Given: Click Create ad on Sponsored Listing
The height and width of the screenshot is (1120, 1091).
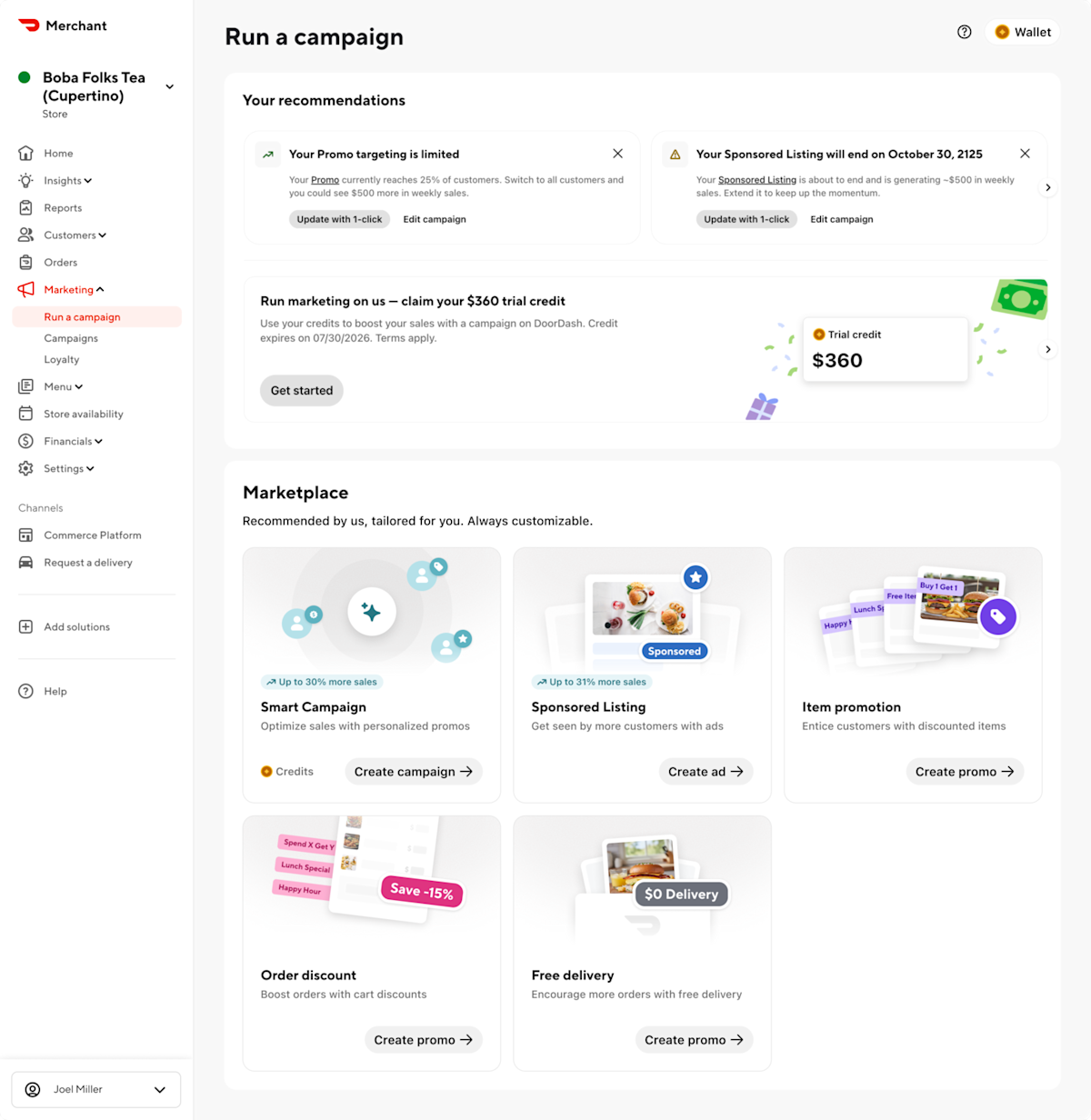Looking at the screenshot, I should tap(706, 771).
